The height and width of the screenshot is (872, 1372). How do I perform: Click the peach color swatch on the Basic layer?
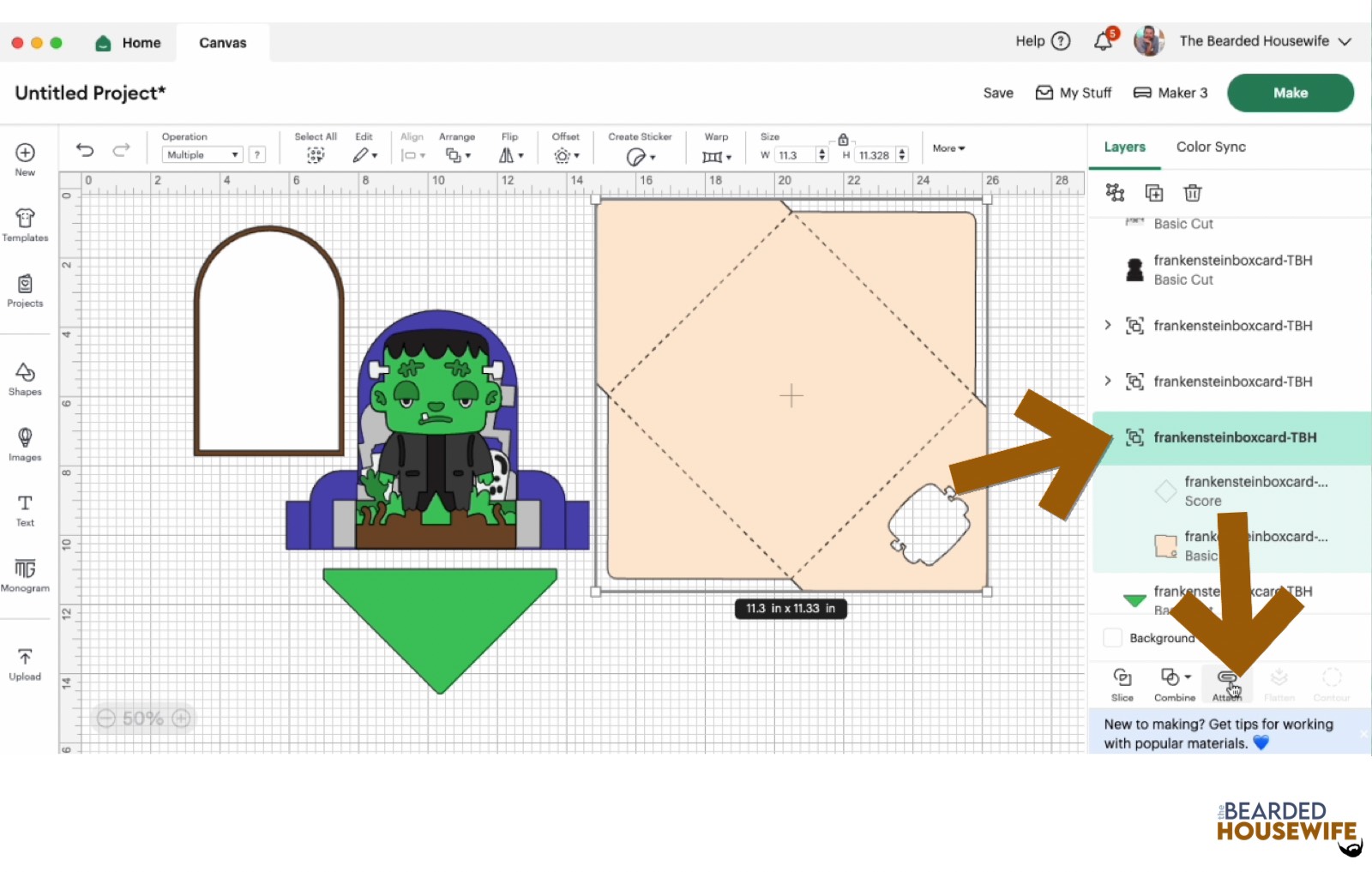click(x=1165, y=545)
